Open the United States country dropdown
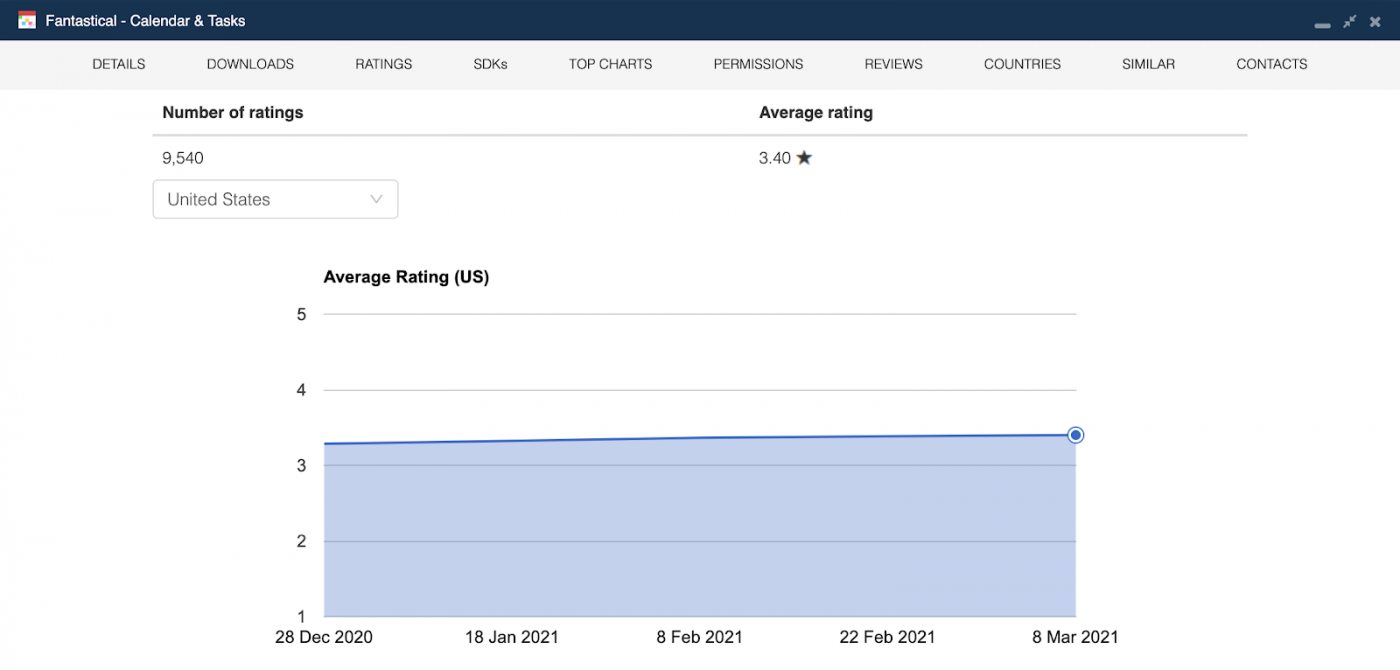Image resolution: width=1400 pixels, height=670 pixels. [x=275, y=199]
